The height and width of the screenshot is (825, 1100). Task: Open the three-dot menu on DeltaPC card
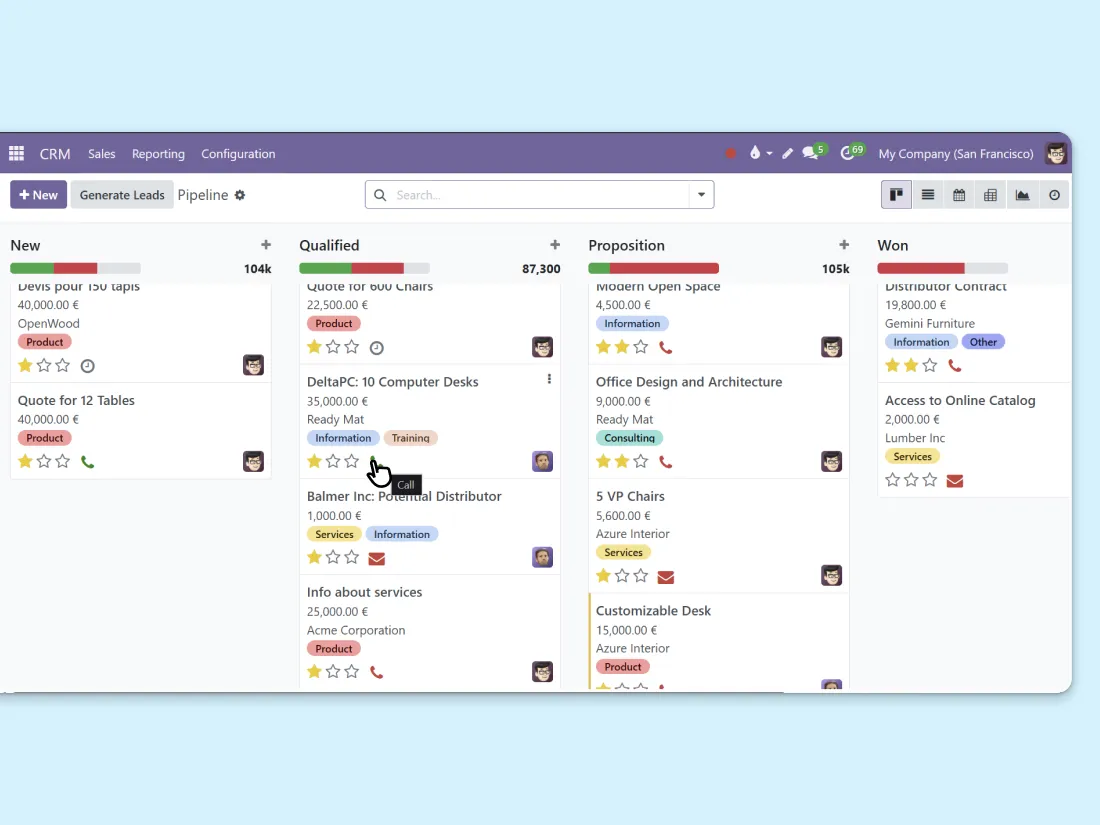pos(549,380)
